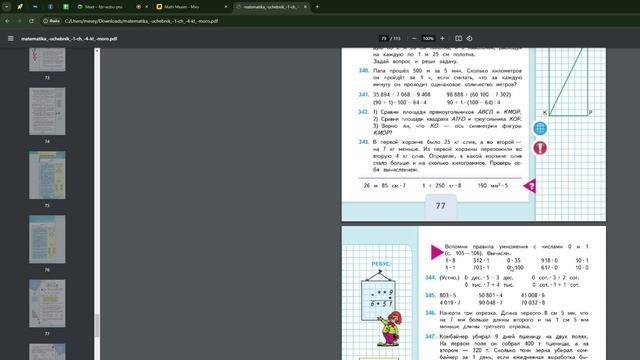Open the green spreadsheet pinned tab
Screen dimensions: 640x360
click(x=66, y=7)
